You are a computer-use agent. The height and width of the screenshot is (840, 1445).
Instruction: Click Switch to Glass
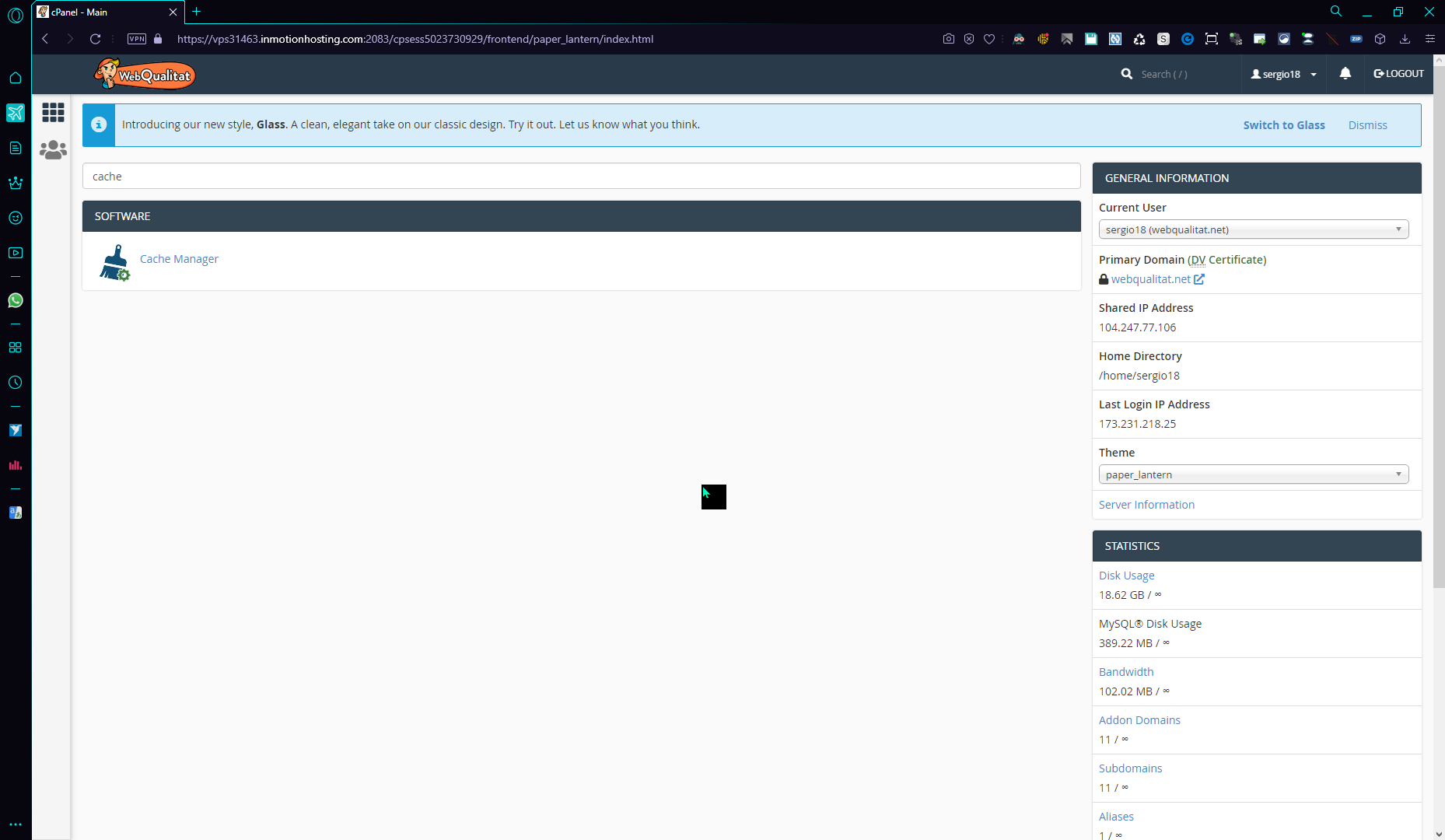[x=1284, y=125]
